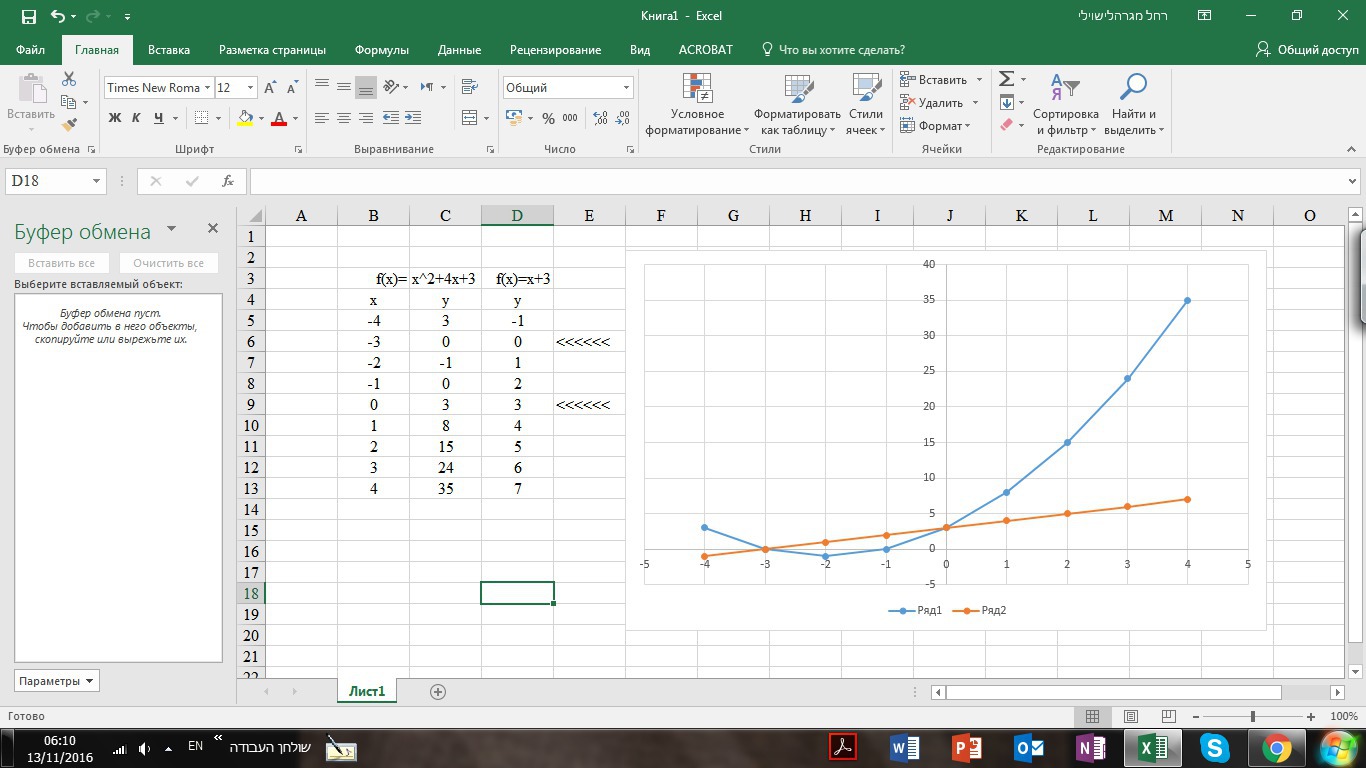Align cell text to the right

coord(366,118)
